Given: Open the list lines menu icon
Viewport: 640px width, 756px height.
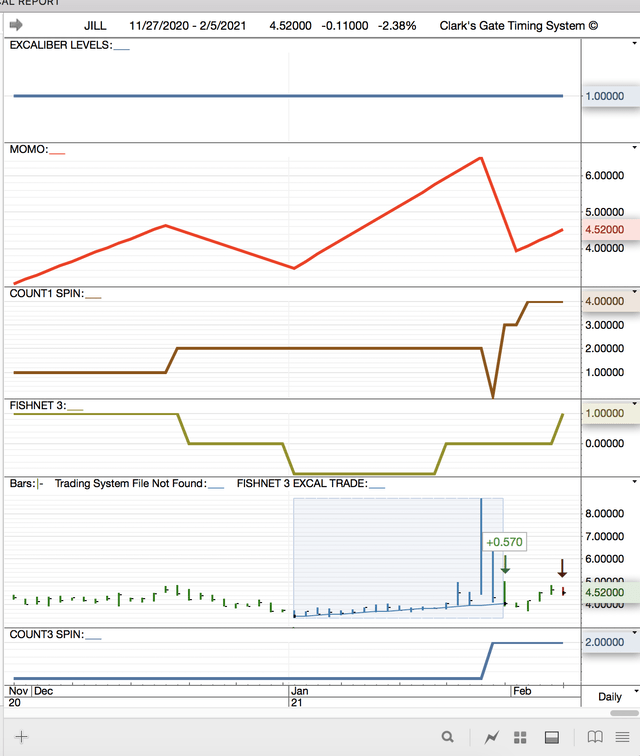Looking at the screenshot, I should [x=623, y=737].
